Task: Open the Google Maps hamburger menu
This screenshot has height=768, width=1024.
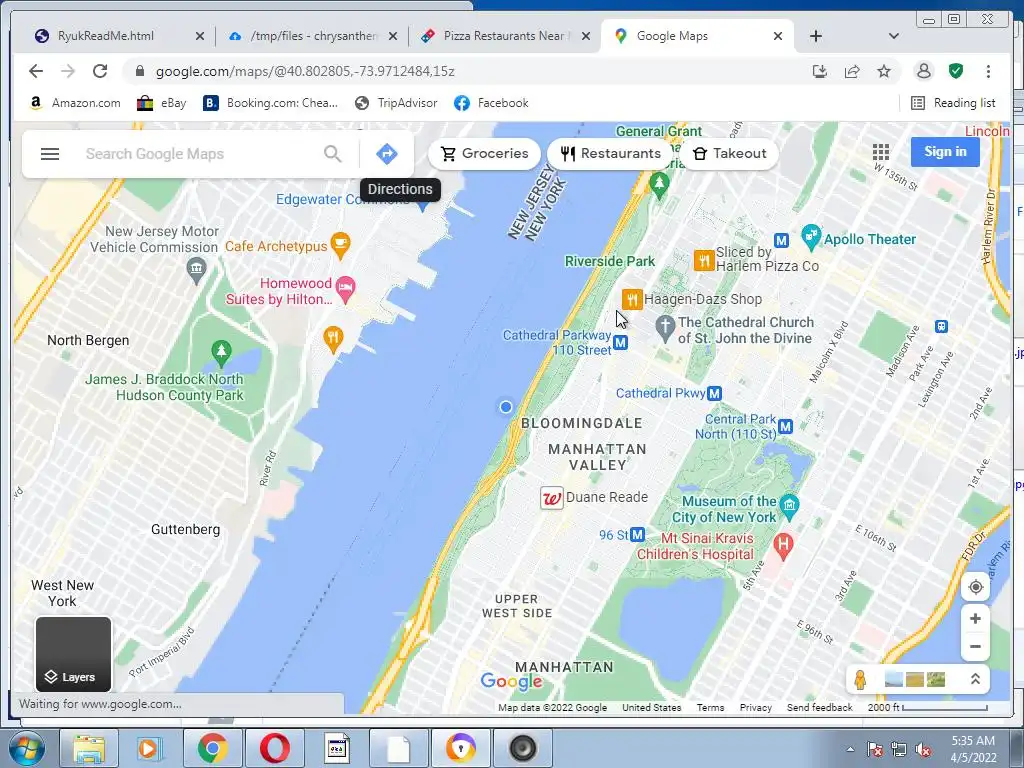Action: tap(50, 154)
